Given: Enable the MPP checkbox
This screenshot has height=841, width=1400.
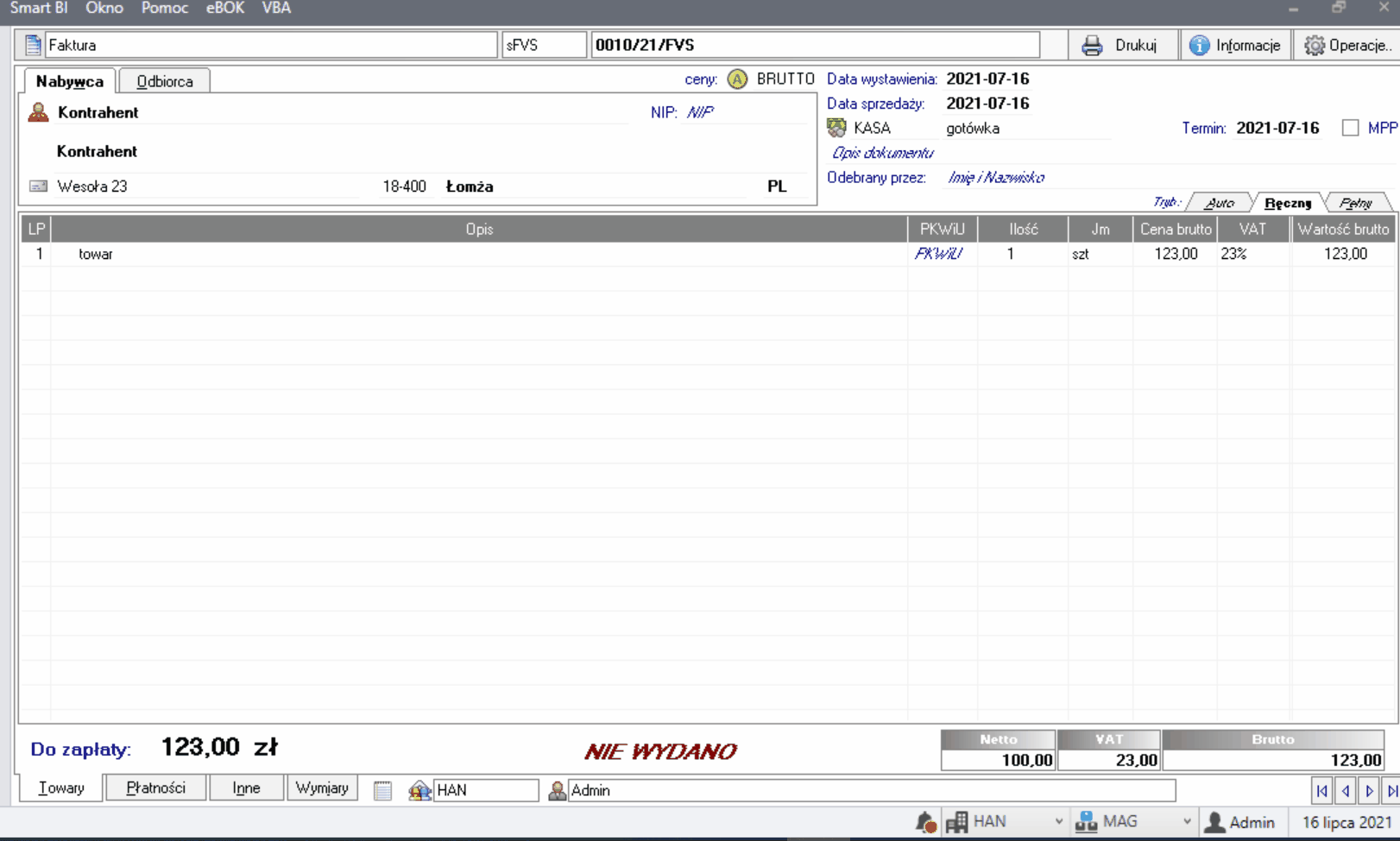Looking at the screenshot, I should 1351,128.
